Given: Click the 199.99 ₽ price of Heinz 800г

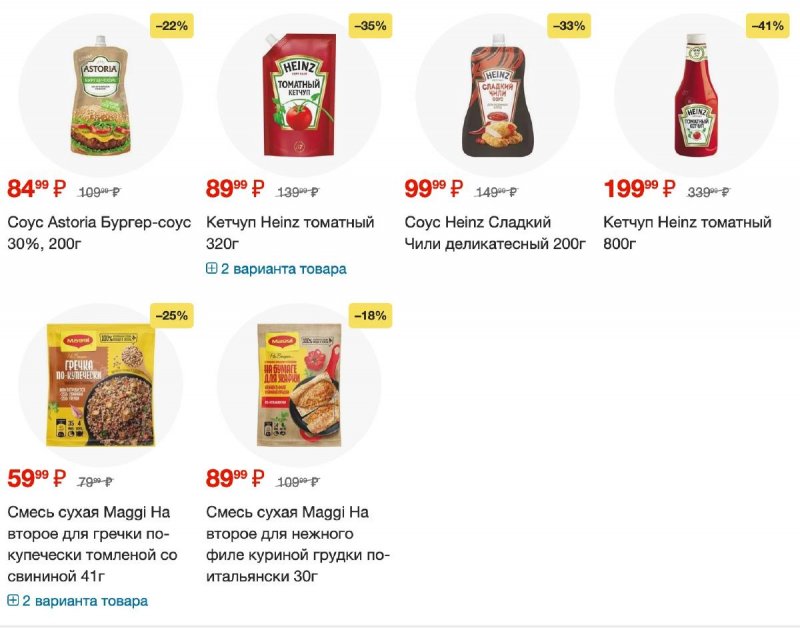Looking at the screenshot, I should point(639,188).
